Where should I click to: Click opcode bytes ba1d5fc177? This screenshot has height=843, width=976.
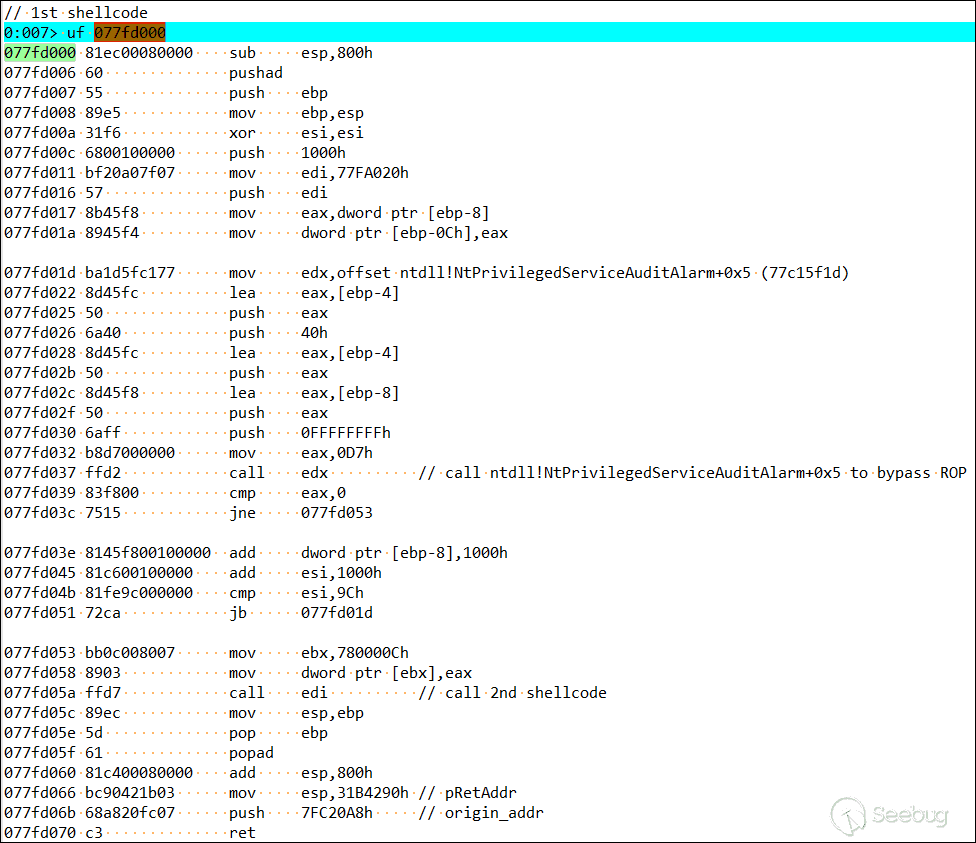click(x=130, y=273)
